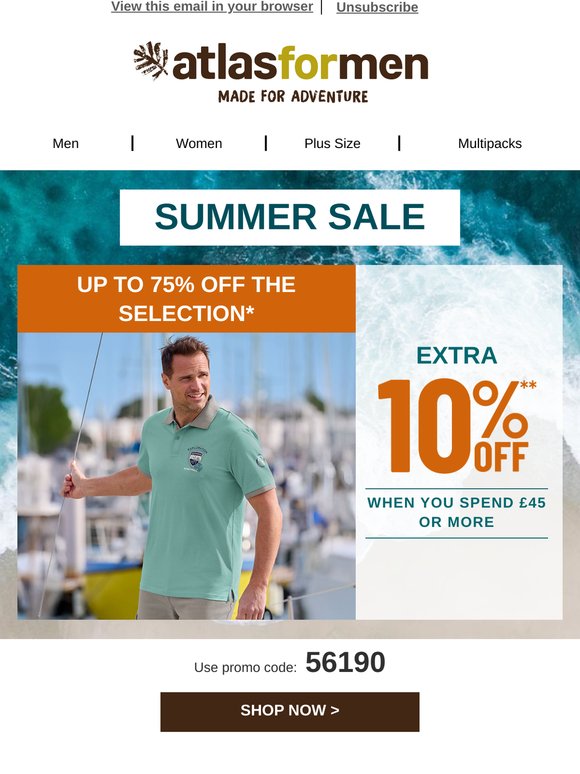Open the atlasformen brand wordmark
The width and height of the screenshot is (580, 774).
(300, 64)
